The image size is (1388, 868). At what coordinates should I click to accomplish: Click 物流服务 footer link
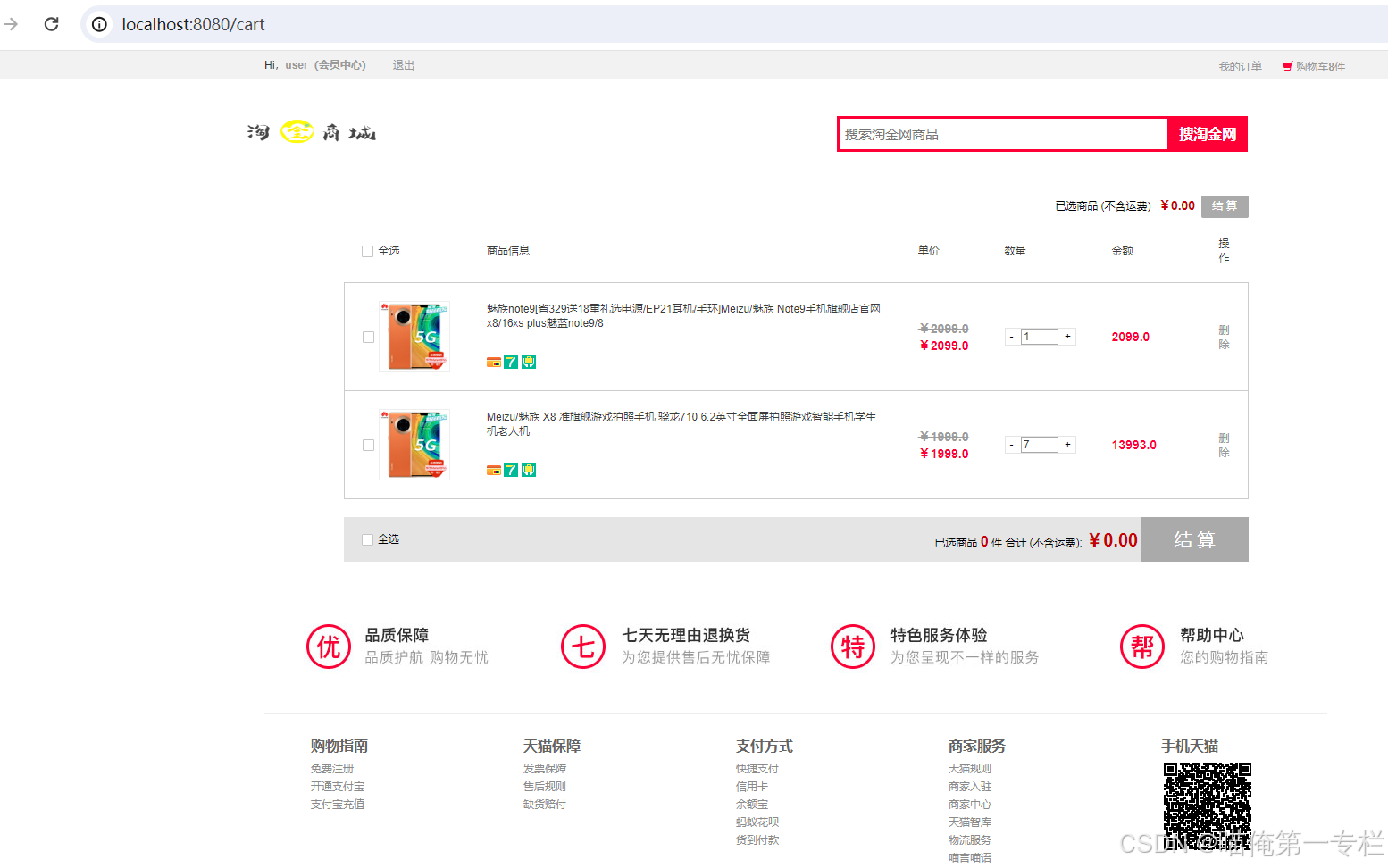click(x=970, y=839)
